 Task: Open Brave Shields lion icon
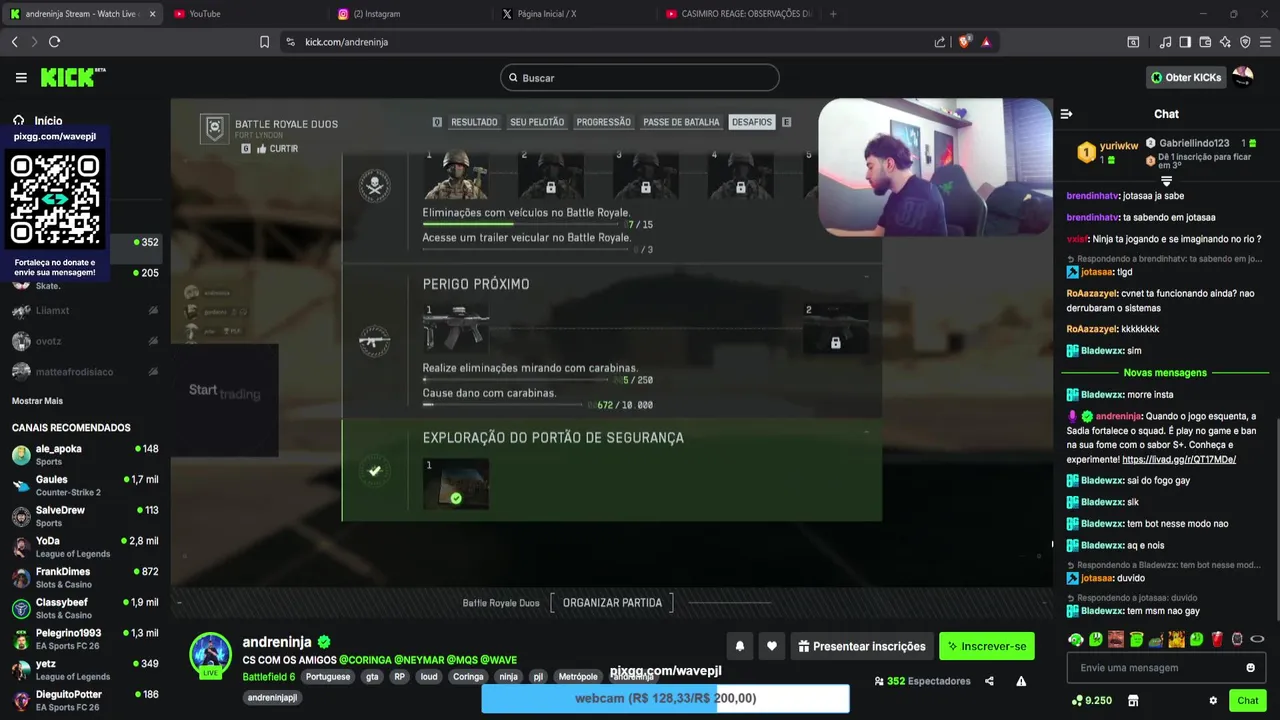[x=964, y=42]
